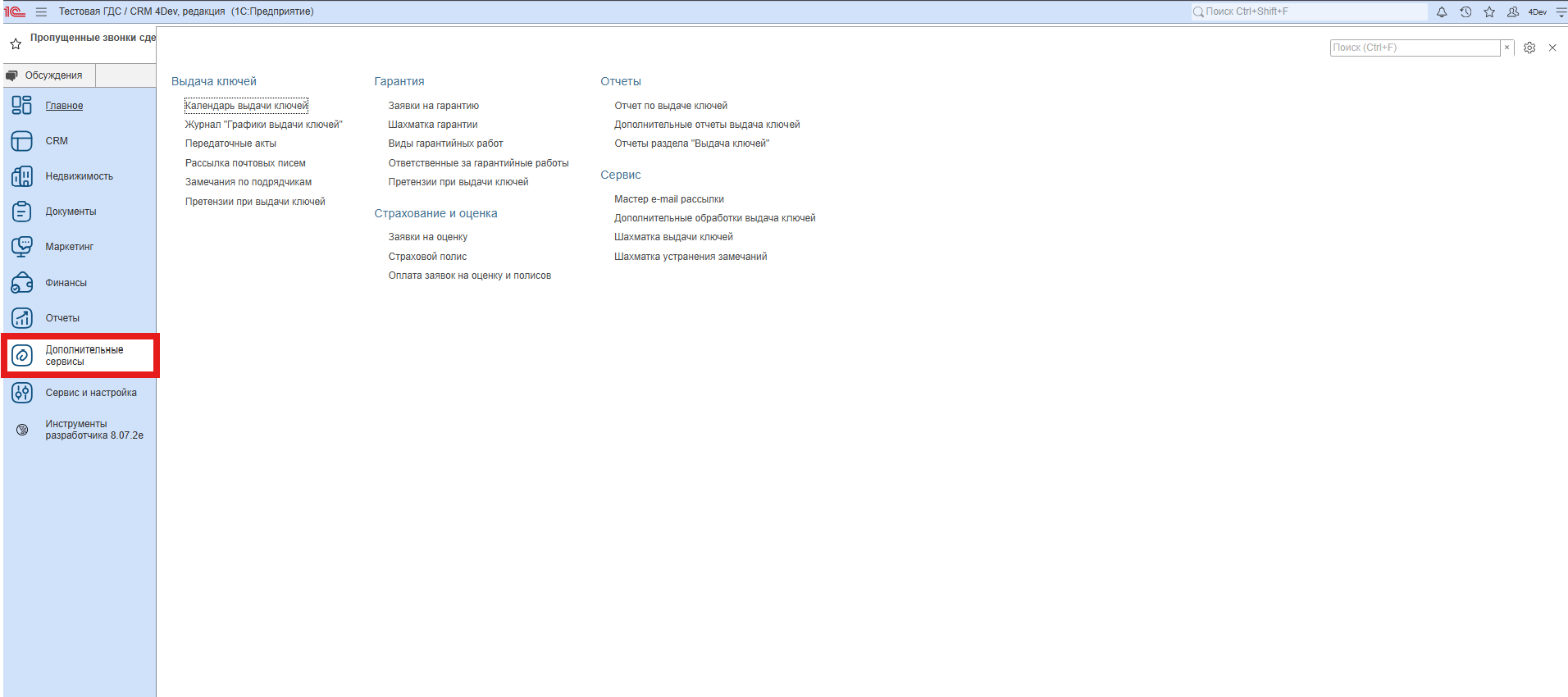1568x697 pixels.
Task: Clear the section menu search box
Action: 1506,48
